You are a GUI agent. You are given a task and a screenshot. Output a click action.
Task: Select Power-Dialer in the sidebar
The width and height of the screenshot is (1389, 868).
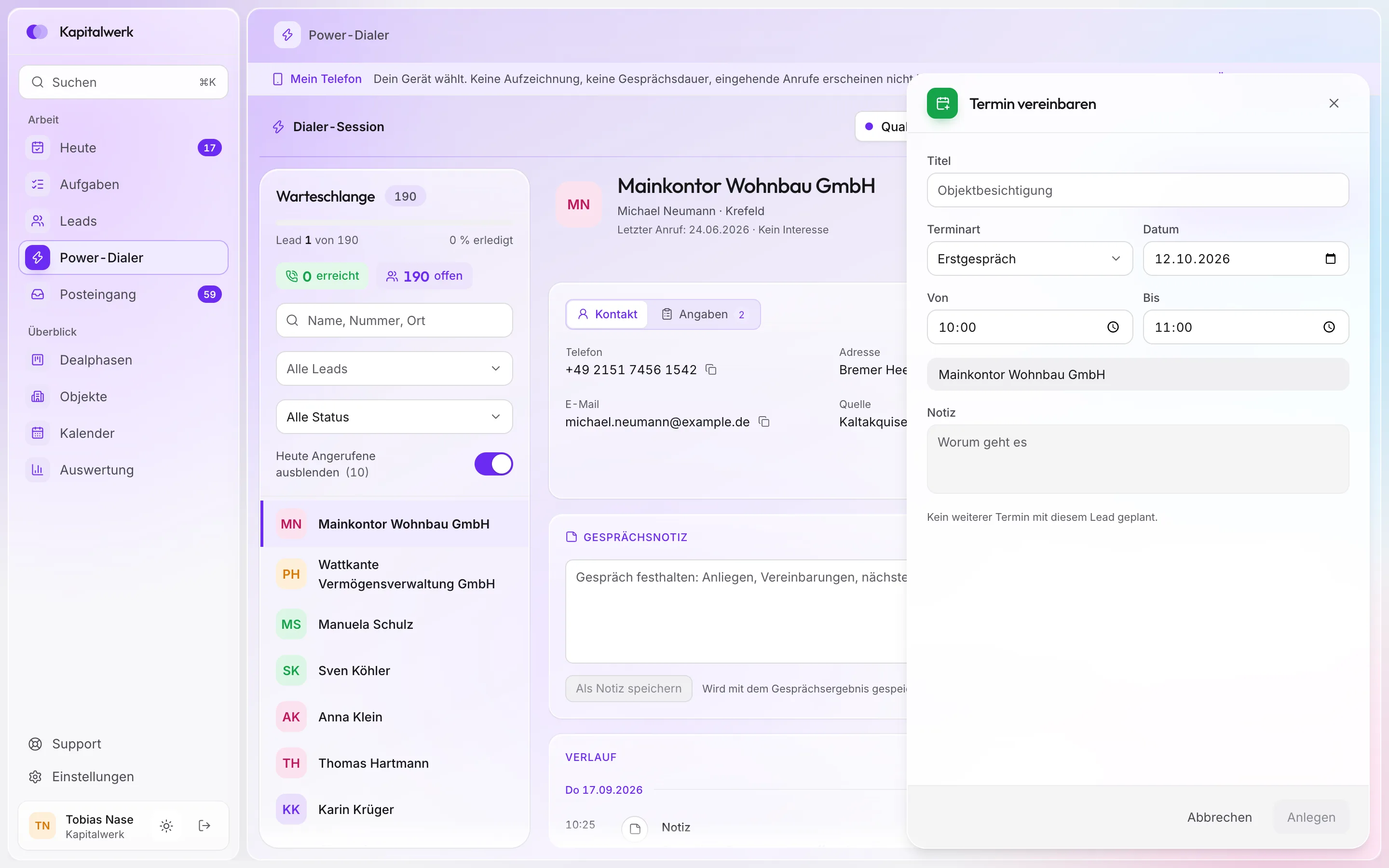pyautogui.click(x=123, y=258)
